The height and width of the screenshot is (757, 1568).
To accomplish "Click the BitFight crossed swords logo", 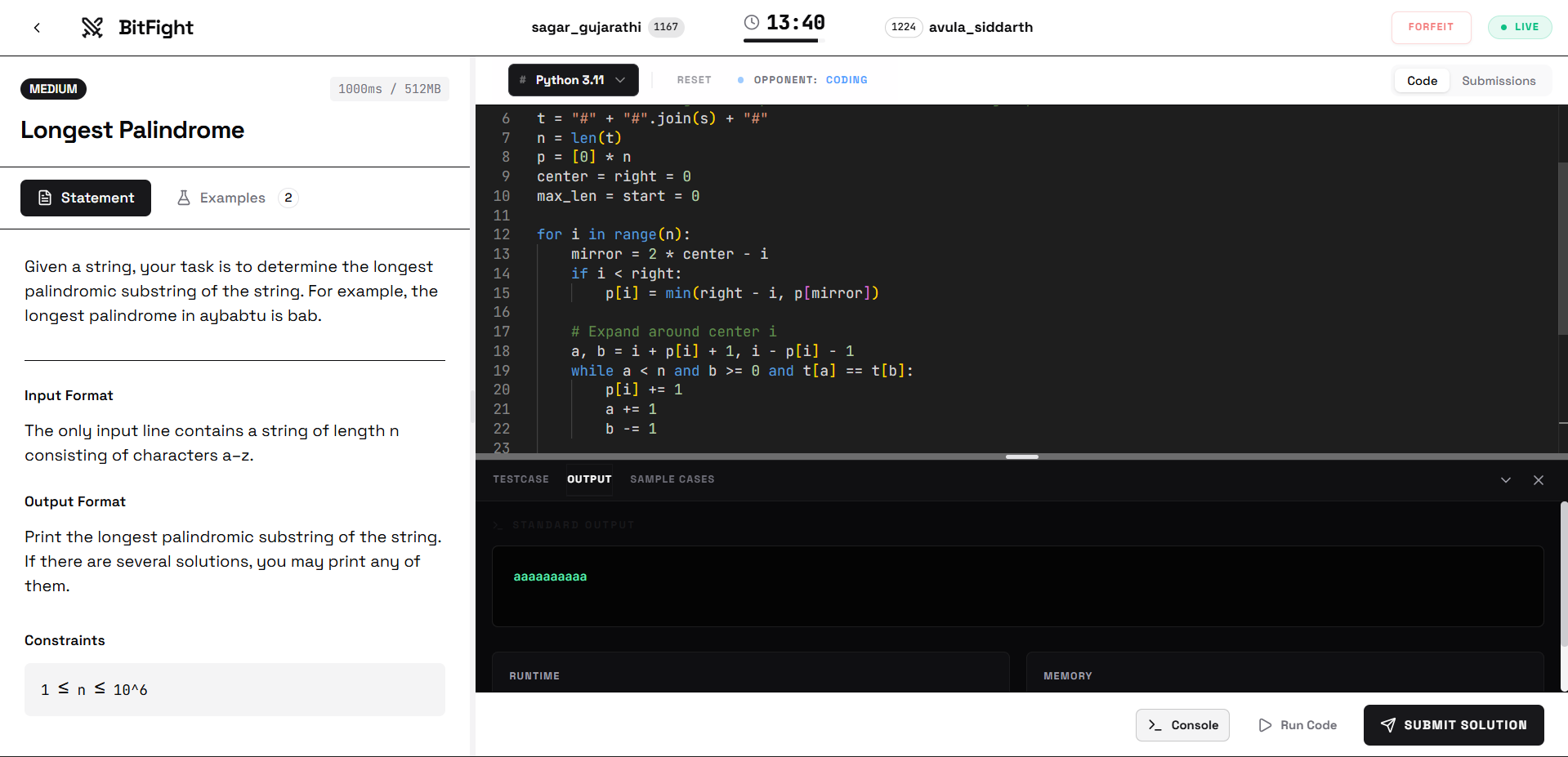I will [92, 28].
